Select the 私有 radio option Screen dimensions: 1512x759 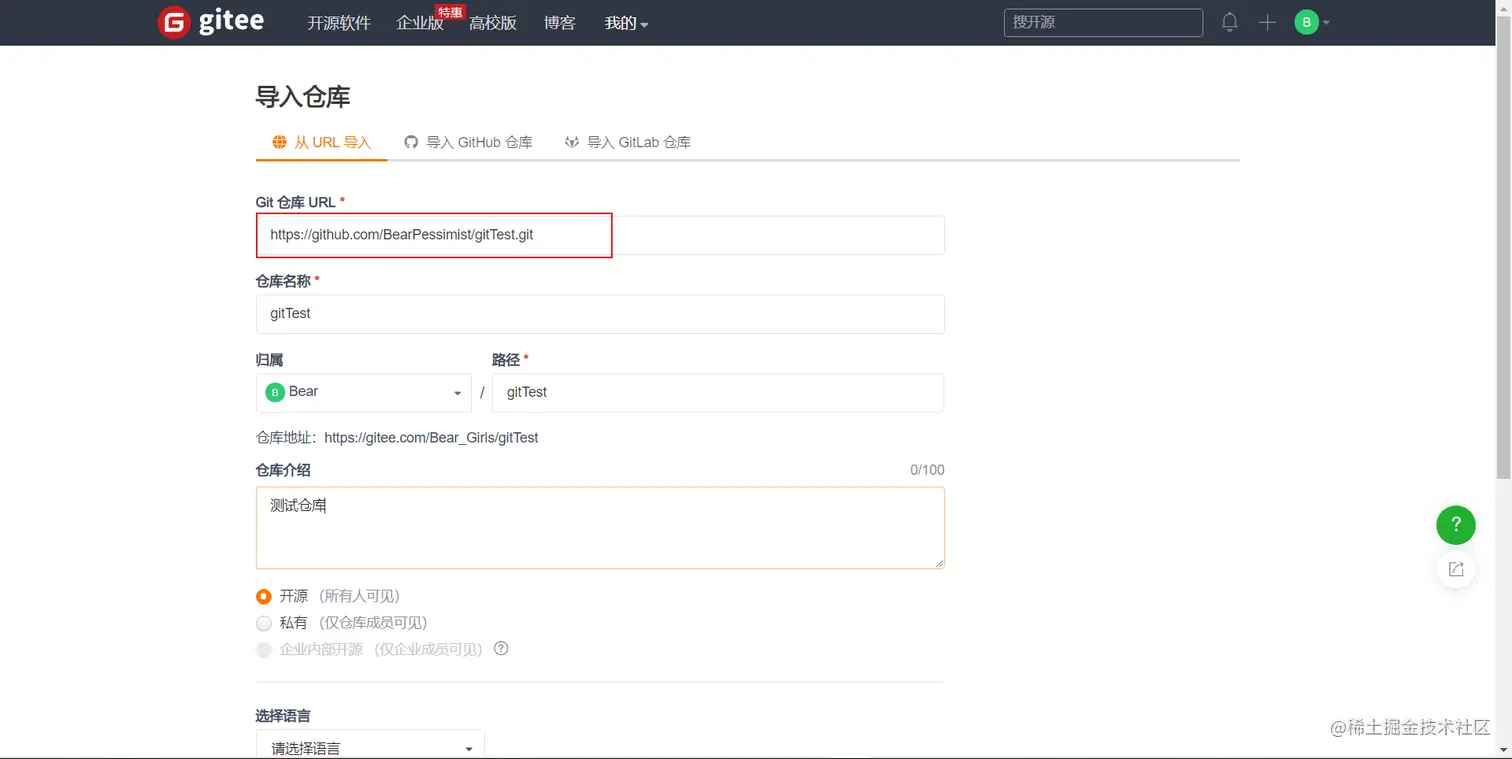264,623
